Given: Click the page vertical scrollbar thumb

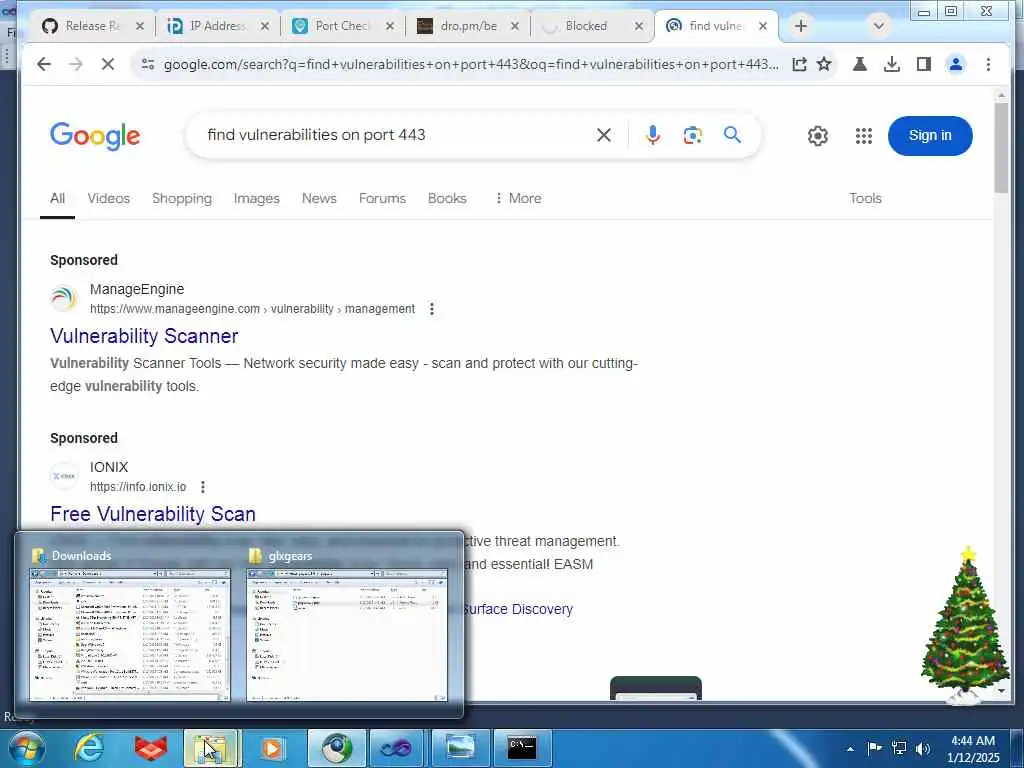Looking at the screenshot, I should click(1001, 148).
